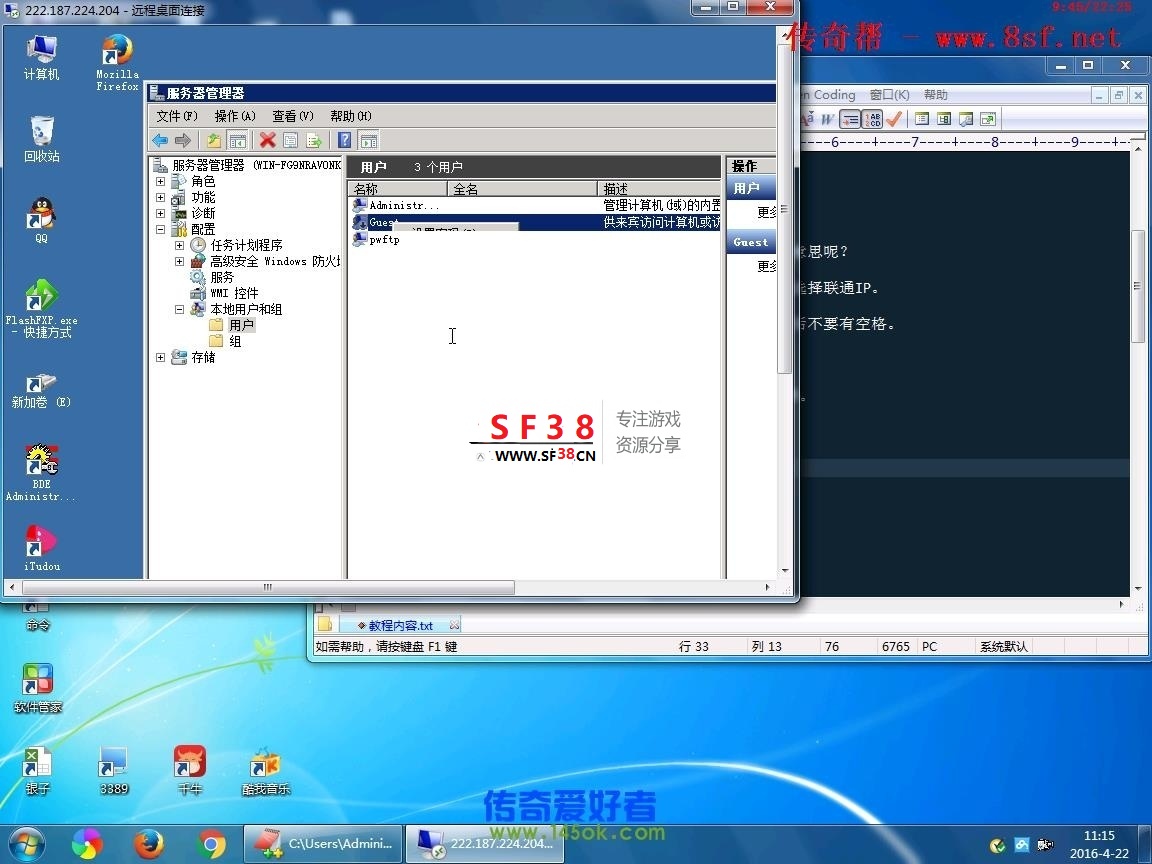Toggle the line number display button
1152x864 pixels.
point(872,119)
